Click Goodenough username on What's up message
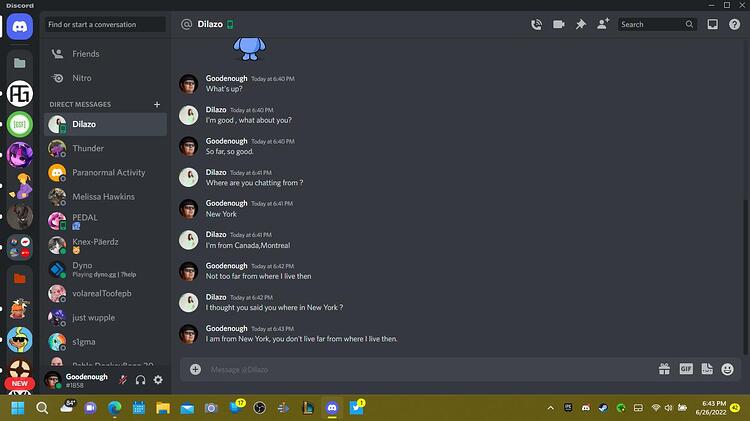Viewport: 750px width, 421px height. click(x=226, y=78)
